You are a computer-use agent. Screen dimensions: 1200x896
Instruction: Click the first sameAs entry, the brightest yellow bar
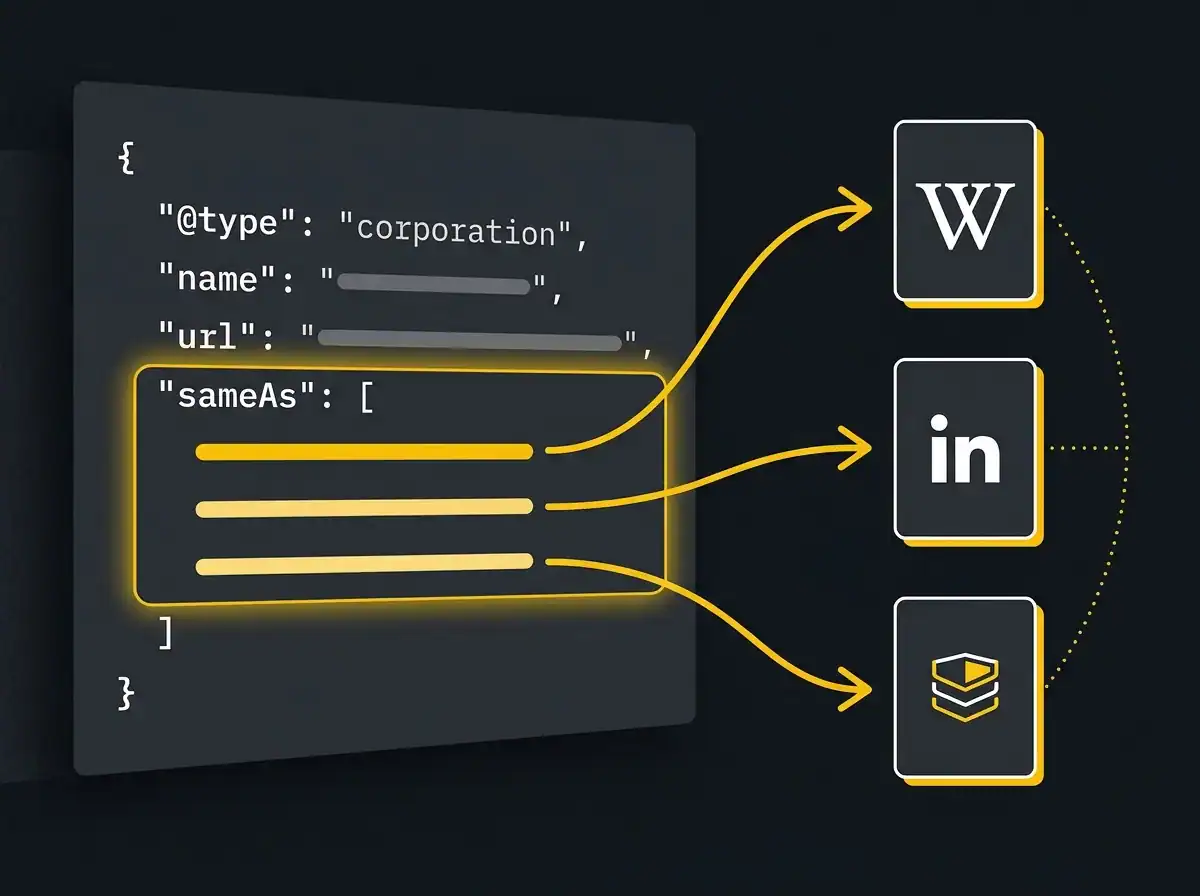tap(364, 452)
